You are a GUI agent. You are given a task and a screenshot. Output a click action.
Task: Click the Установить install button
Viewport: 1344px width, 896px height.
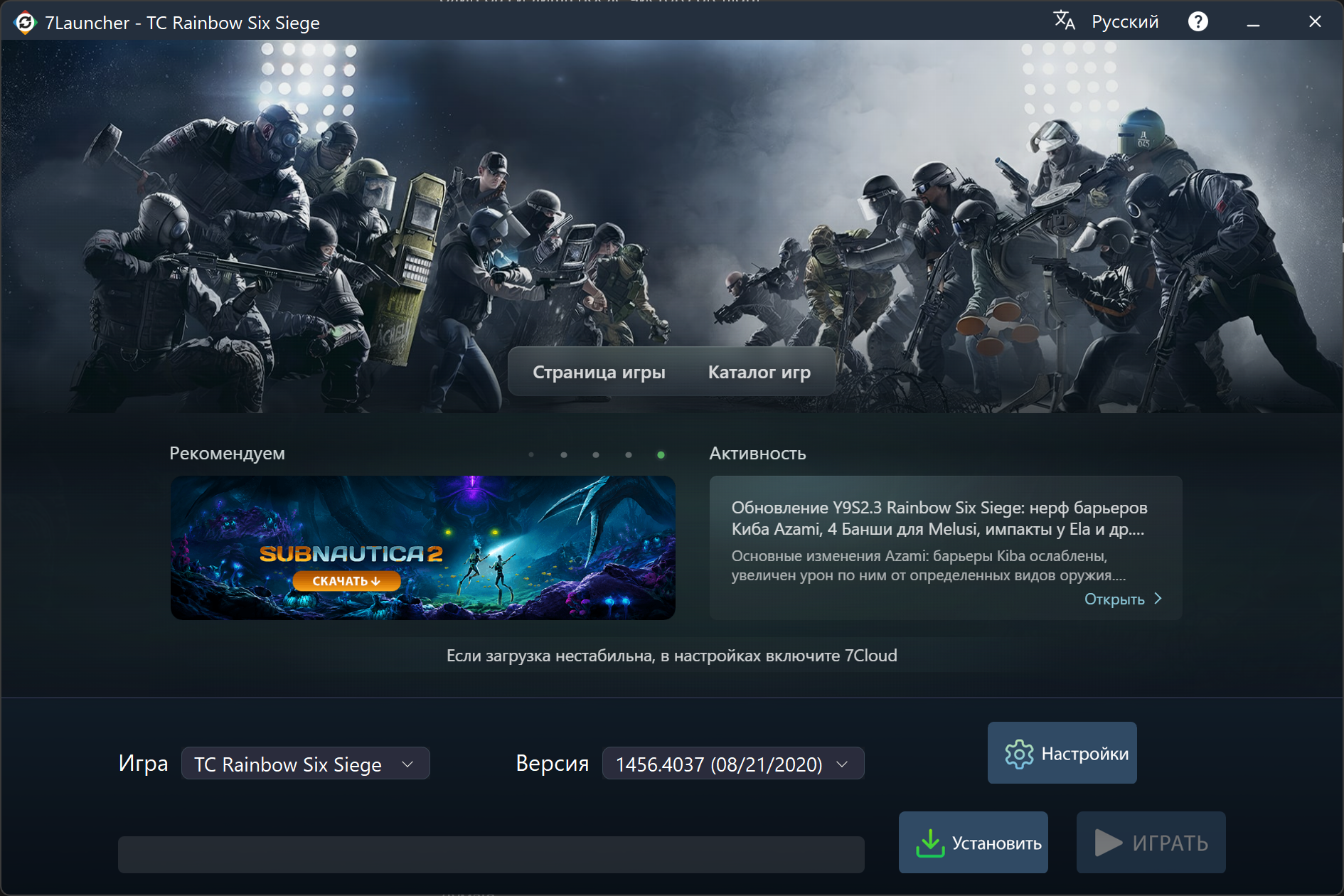pyautogui.click(x=974, y=843)
